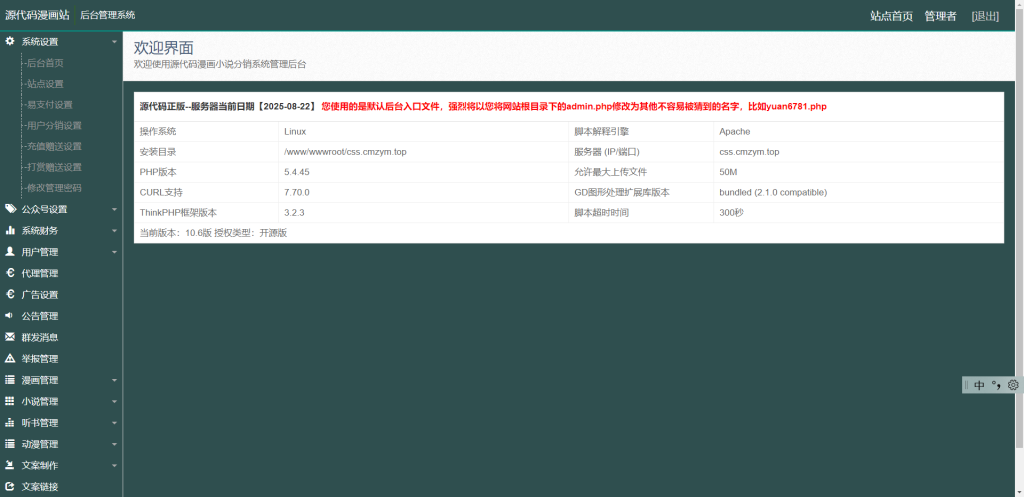The width and height of the screenshot is (1024, 497).
Task: Click the [退出] logout link
Action: (985, 16)
